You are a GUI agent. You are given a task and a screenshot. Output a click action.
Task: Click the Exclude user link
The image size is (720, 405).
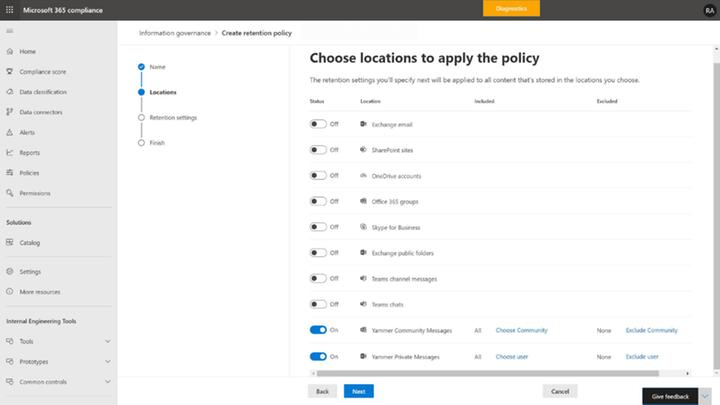point(642,357)
